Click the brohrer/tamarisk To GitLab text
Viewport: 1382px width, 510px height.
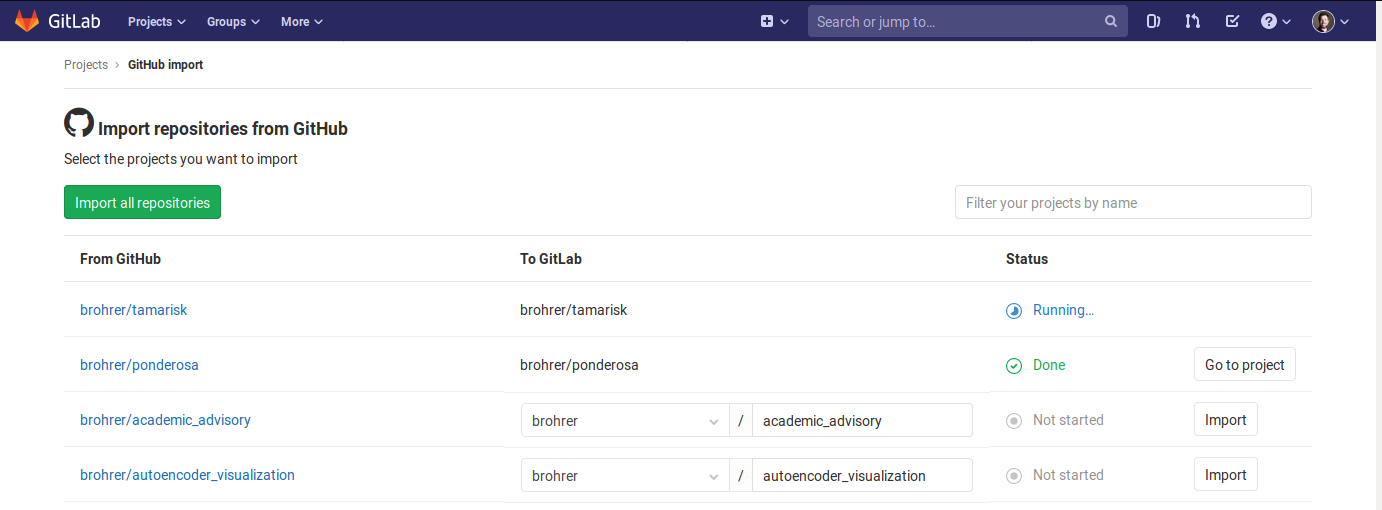click(x=574, y=310)
